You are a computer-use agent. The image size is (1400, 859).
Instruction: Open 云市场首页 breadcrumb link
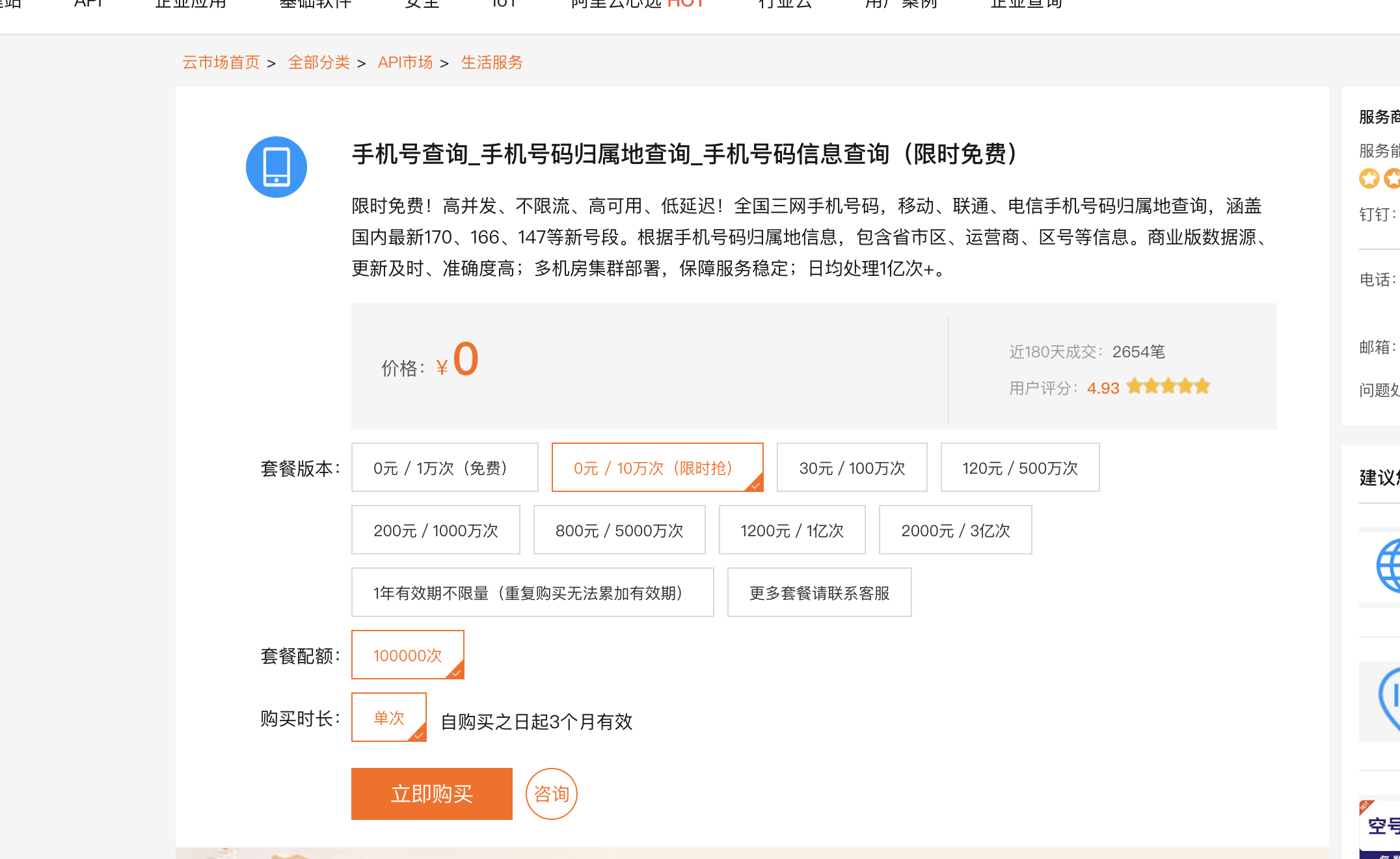(221, 62)
